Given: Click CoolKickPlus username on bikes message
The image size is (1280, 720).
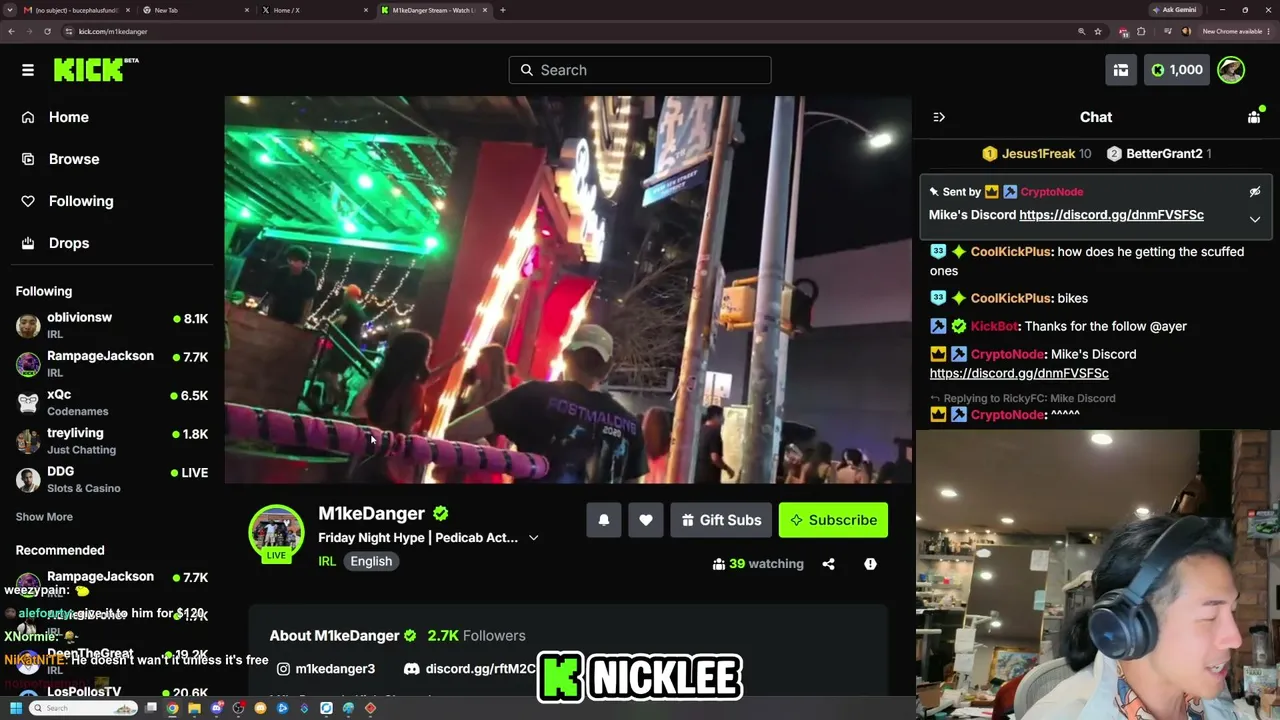Looking at the screenshot, I should pyautogui.click(x=1011, y=298).
